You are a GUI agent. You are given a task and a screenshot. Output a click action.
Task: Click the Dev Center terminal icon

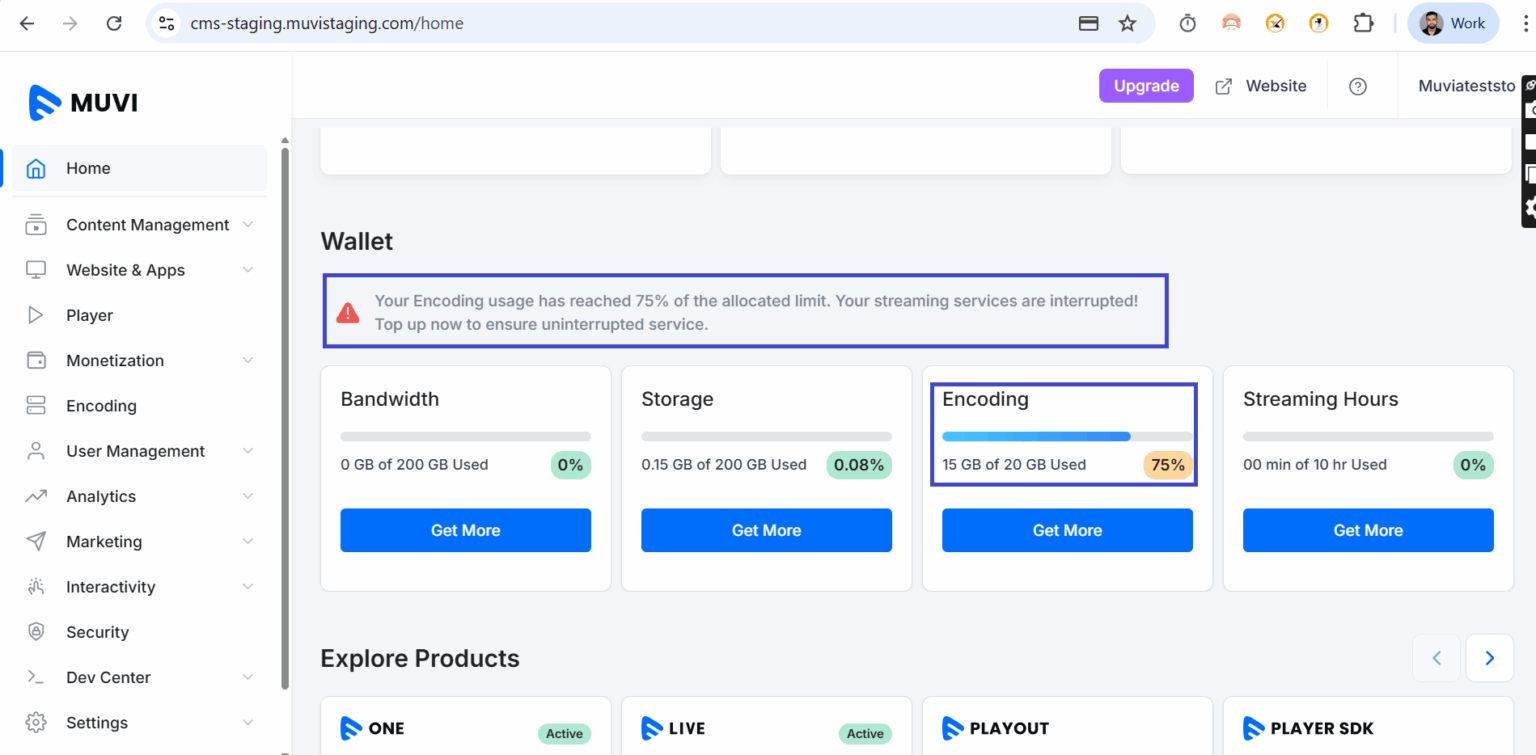click(x=36, y=677)
